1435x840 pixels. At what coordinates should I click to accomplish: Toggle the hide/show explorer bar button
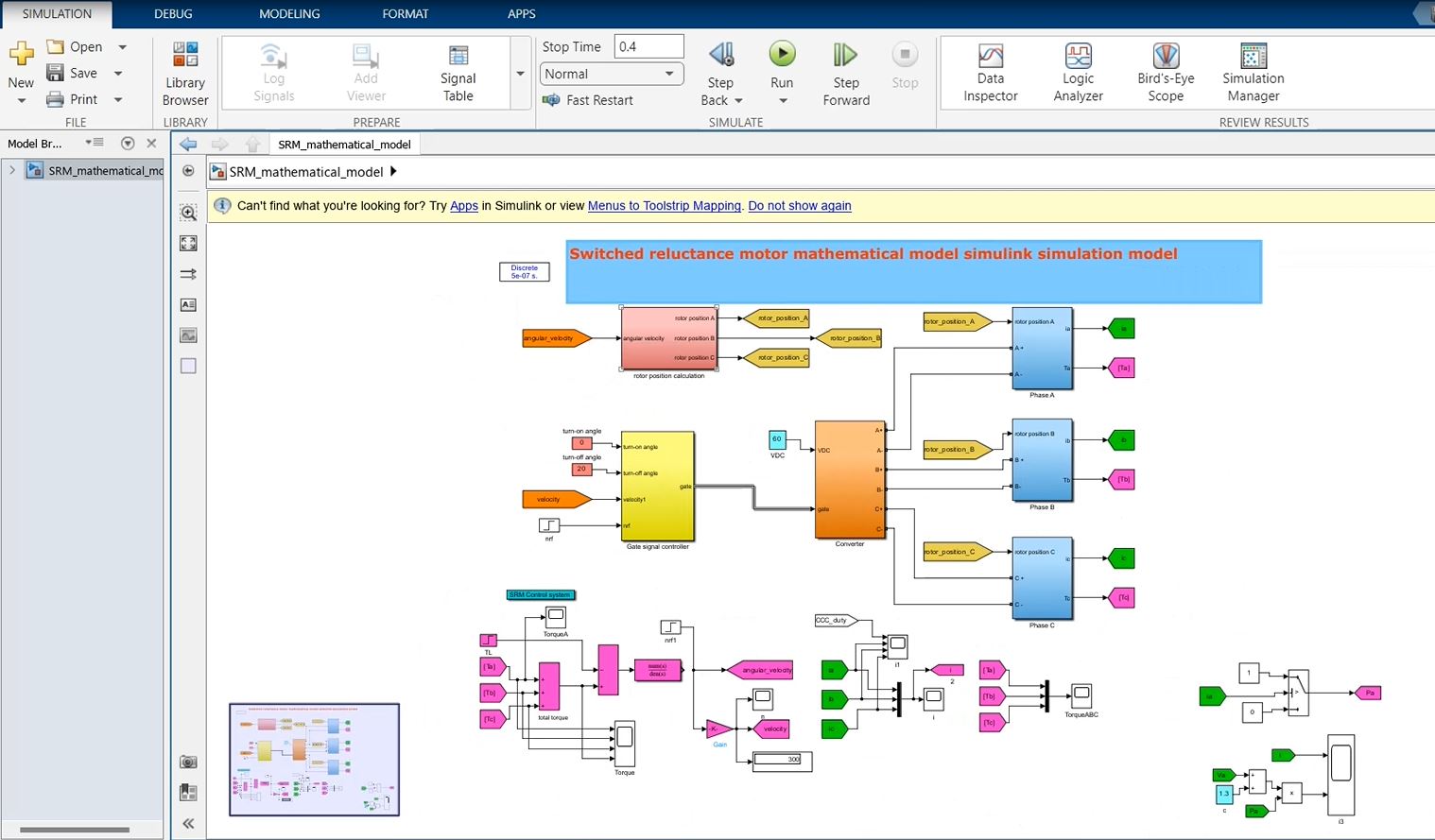188,171
